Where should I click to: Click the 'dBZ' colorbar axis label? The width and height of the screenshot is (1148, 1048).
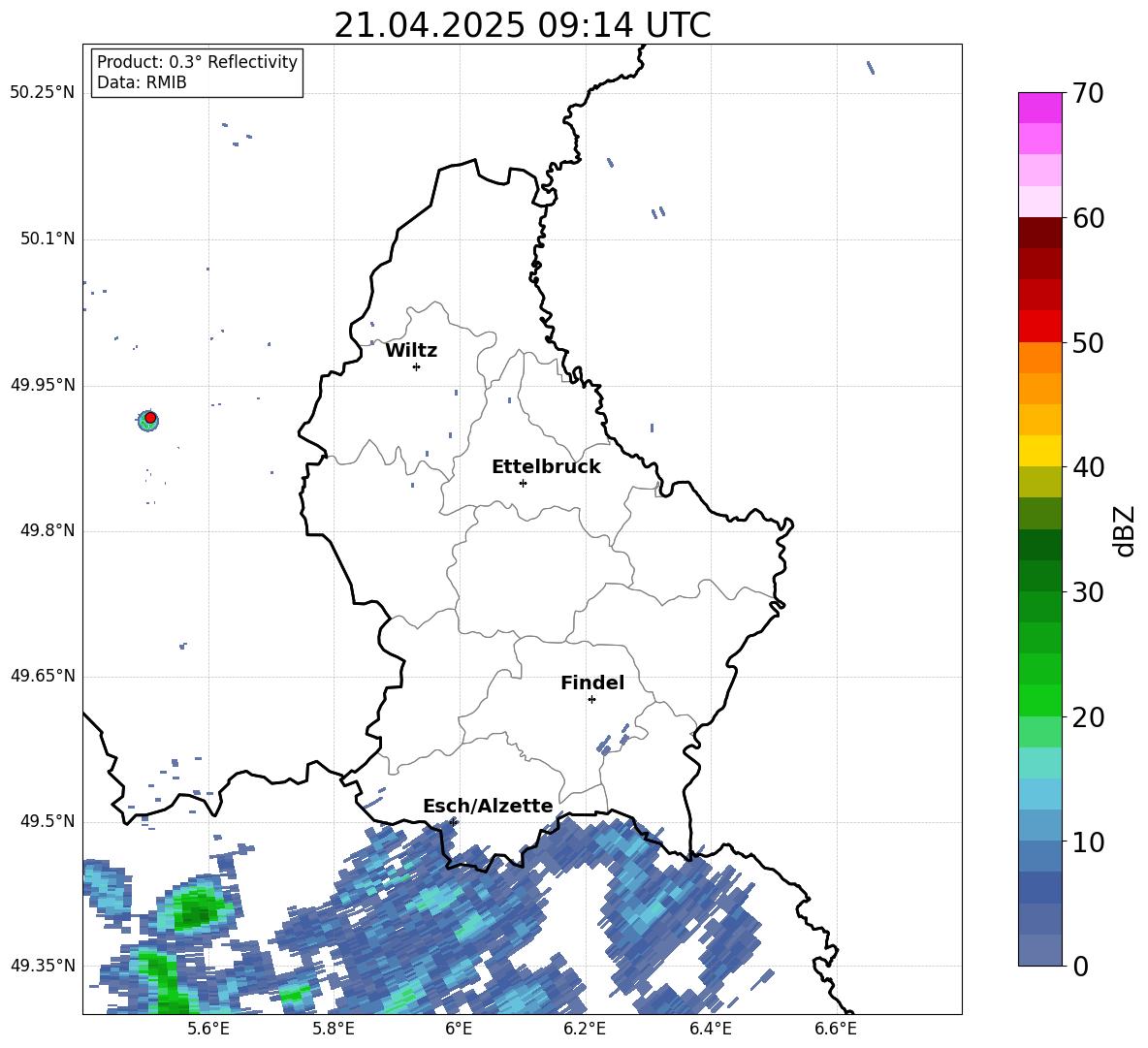coord(1126,531)
